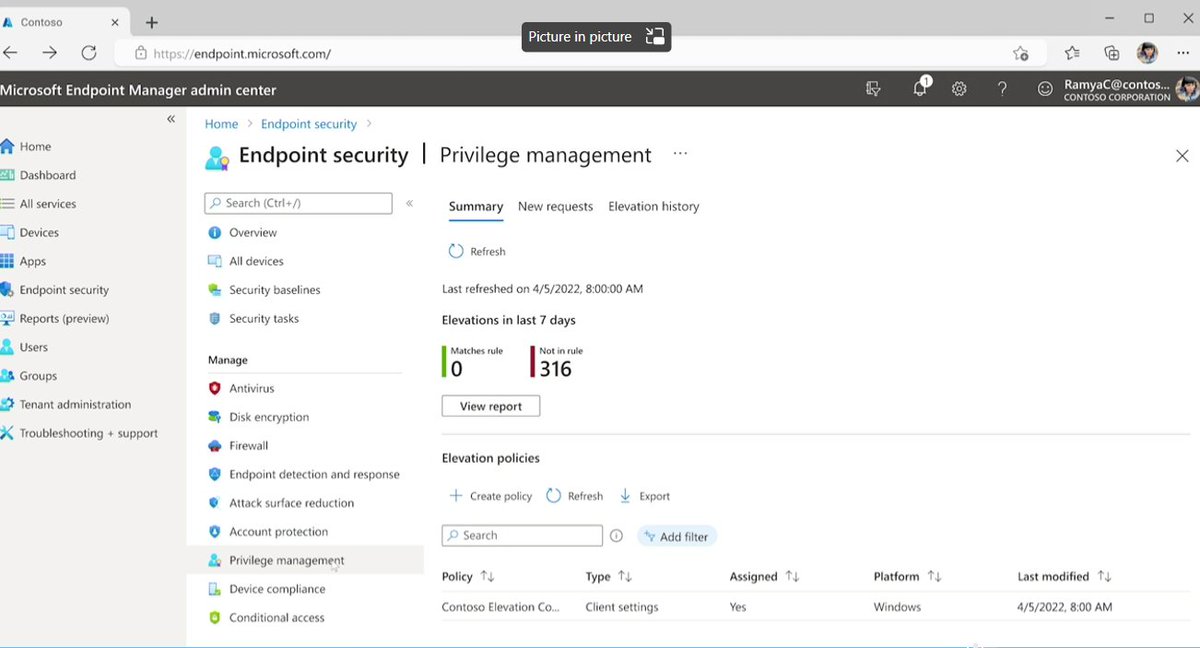This screenshot has width=1200, height=648.
Task: Export the elevation policies
Action: click(645, 496)
